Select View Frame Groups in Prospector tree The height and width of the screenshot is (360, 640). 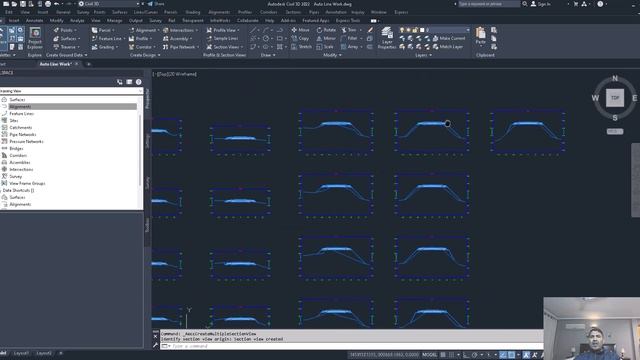coord(27,183)
